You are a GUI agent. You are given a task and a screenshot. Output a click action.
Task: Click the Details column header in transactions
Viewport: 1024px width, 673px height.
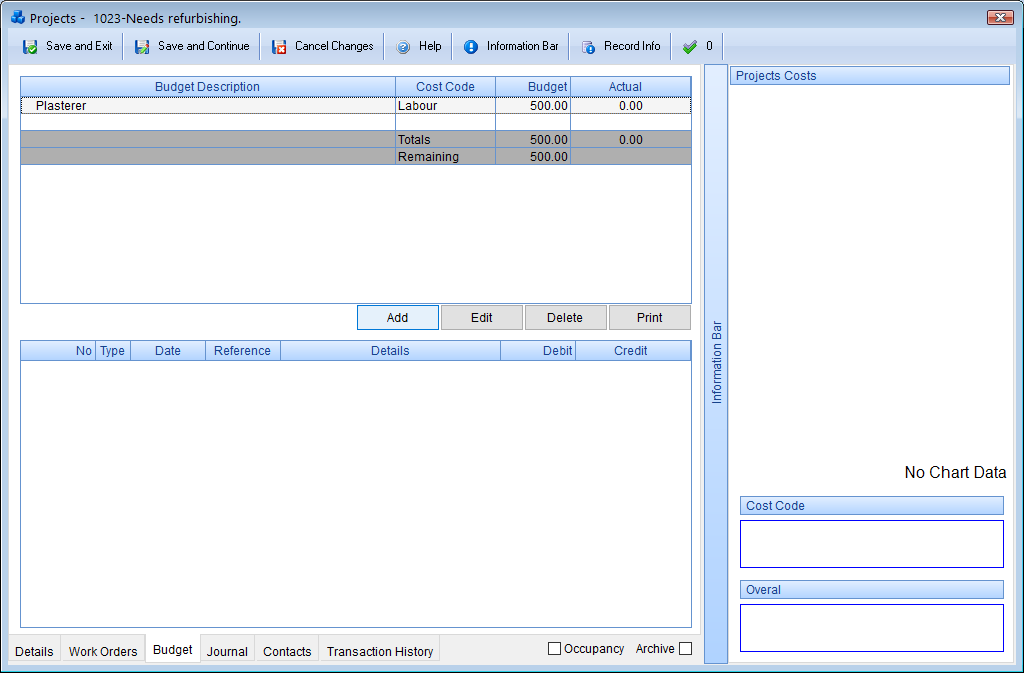tap(390, 351)
